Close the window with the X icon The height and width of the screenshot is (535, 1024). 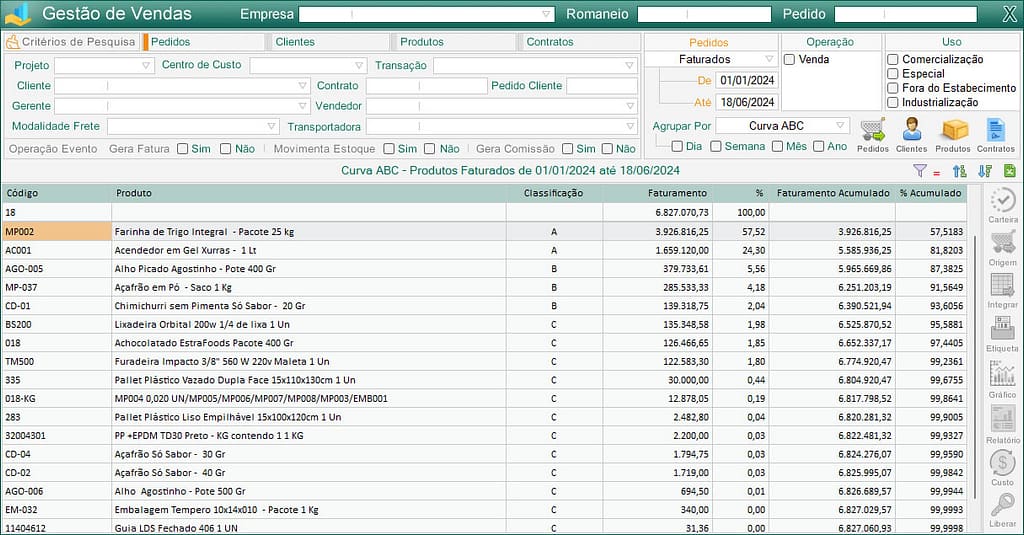[x=1010, y=14]
